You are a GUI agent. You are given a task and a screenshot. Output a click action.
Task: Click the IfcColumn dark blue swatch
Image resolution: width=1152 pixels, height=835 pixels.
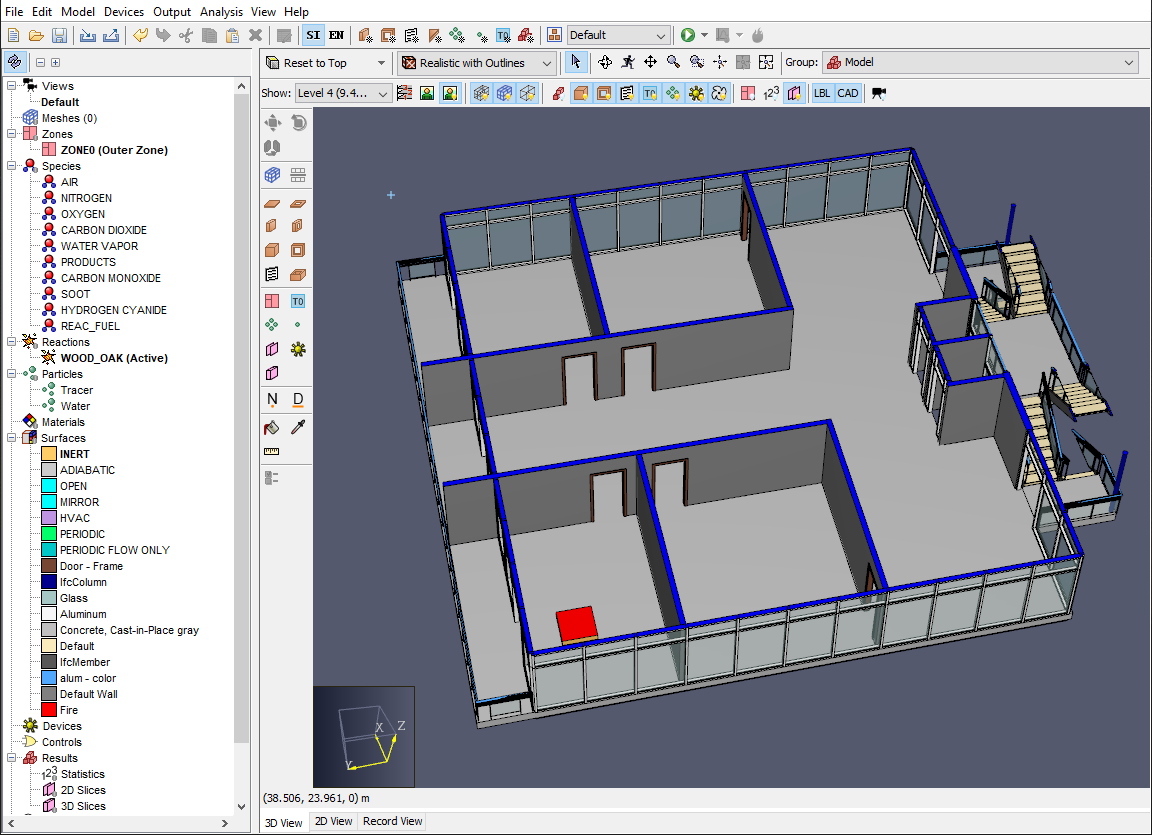click(x=49, y=582)
